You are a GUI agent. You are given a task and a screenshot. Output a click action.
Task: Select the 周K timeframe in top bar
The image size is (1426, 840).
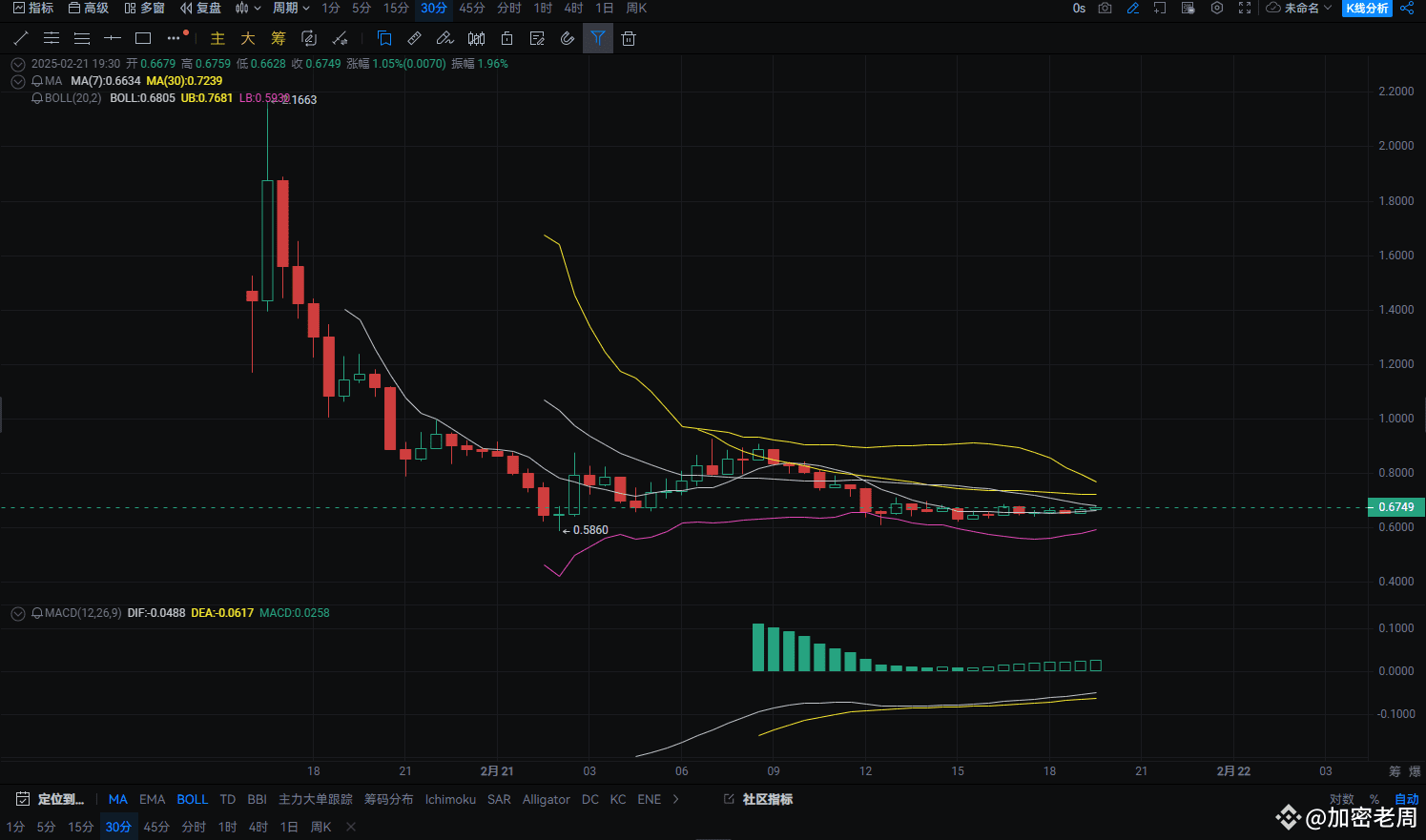636,8
